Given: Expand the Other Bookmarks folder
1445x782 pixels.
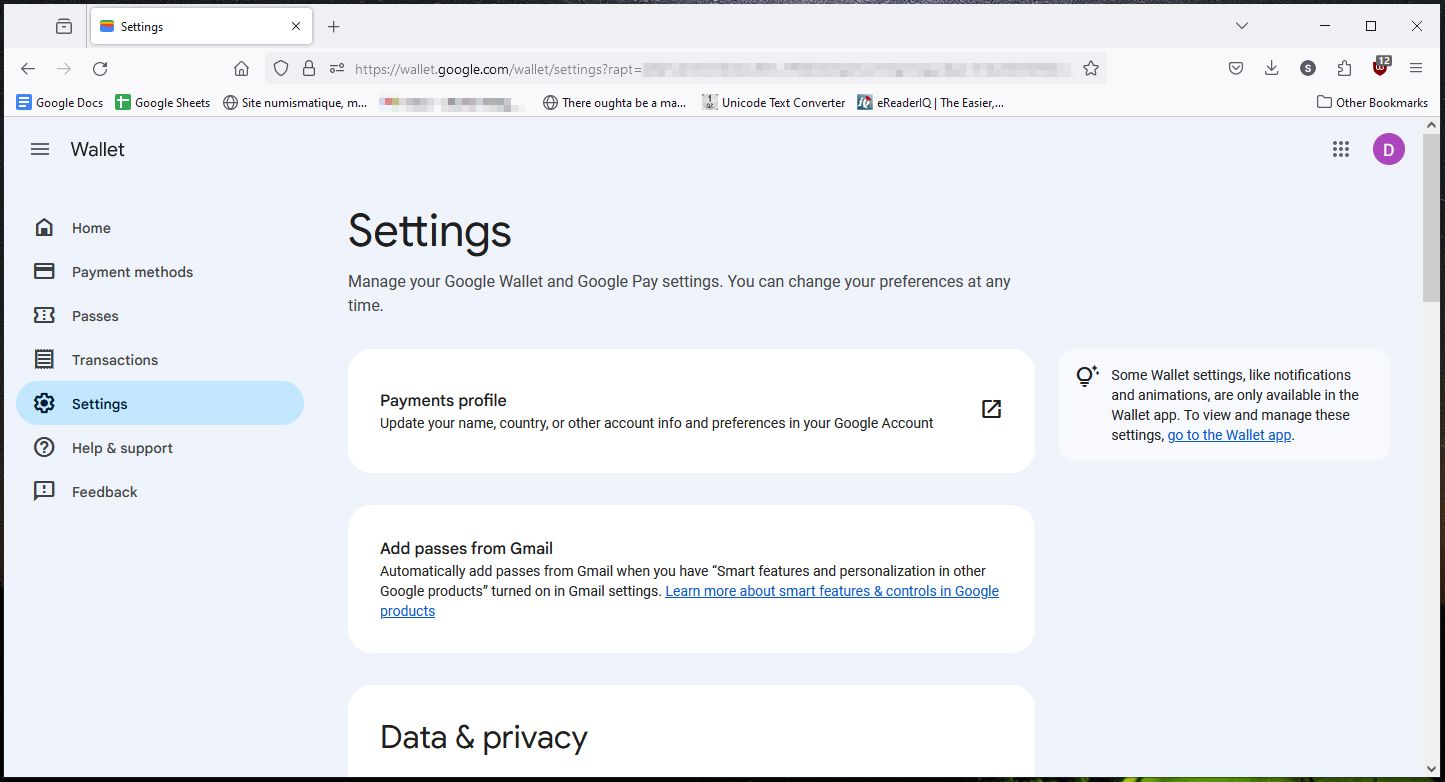Looking at the screenshot, I should click(x=1372, y=102).
